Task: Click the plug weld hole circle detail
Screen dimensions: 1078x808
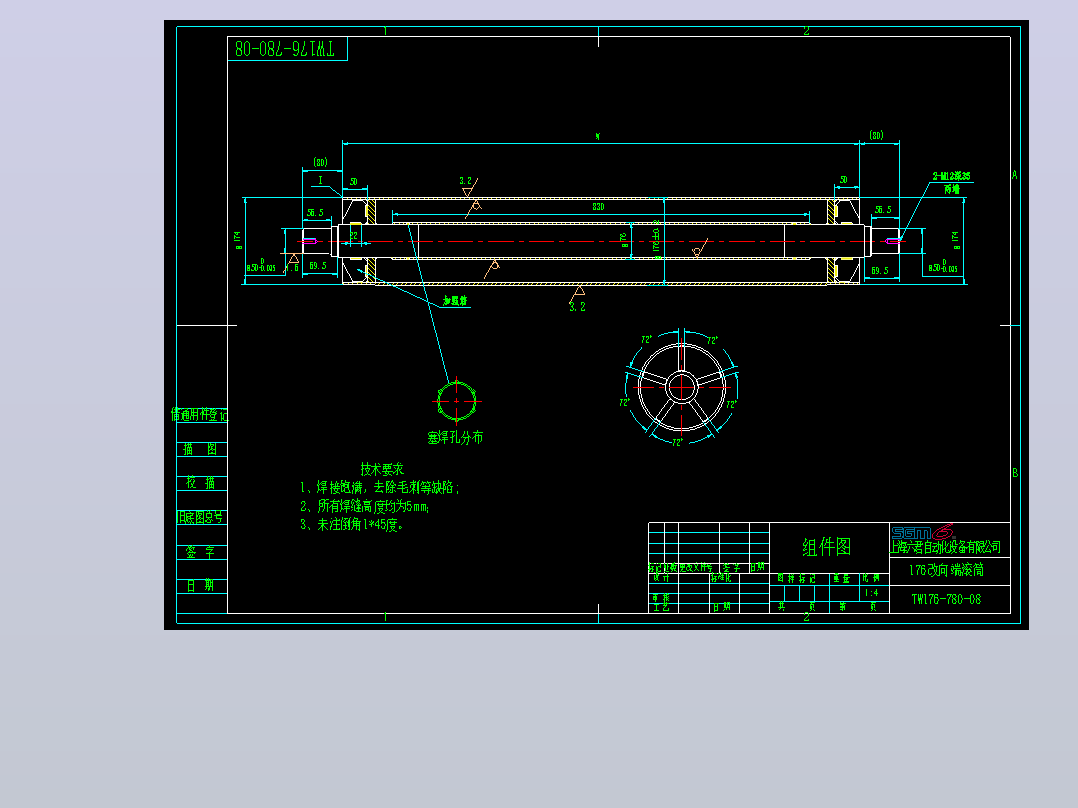Action: point(456,401)
